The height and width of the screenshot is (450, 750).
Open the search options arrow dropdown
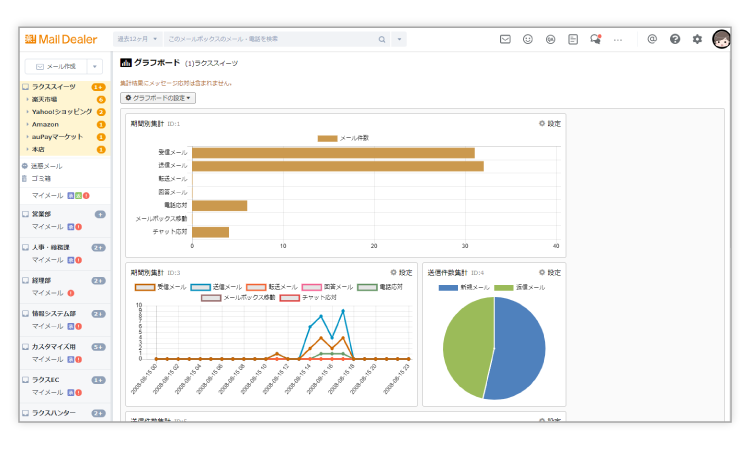click(x=399, y=39)
